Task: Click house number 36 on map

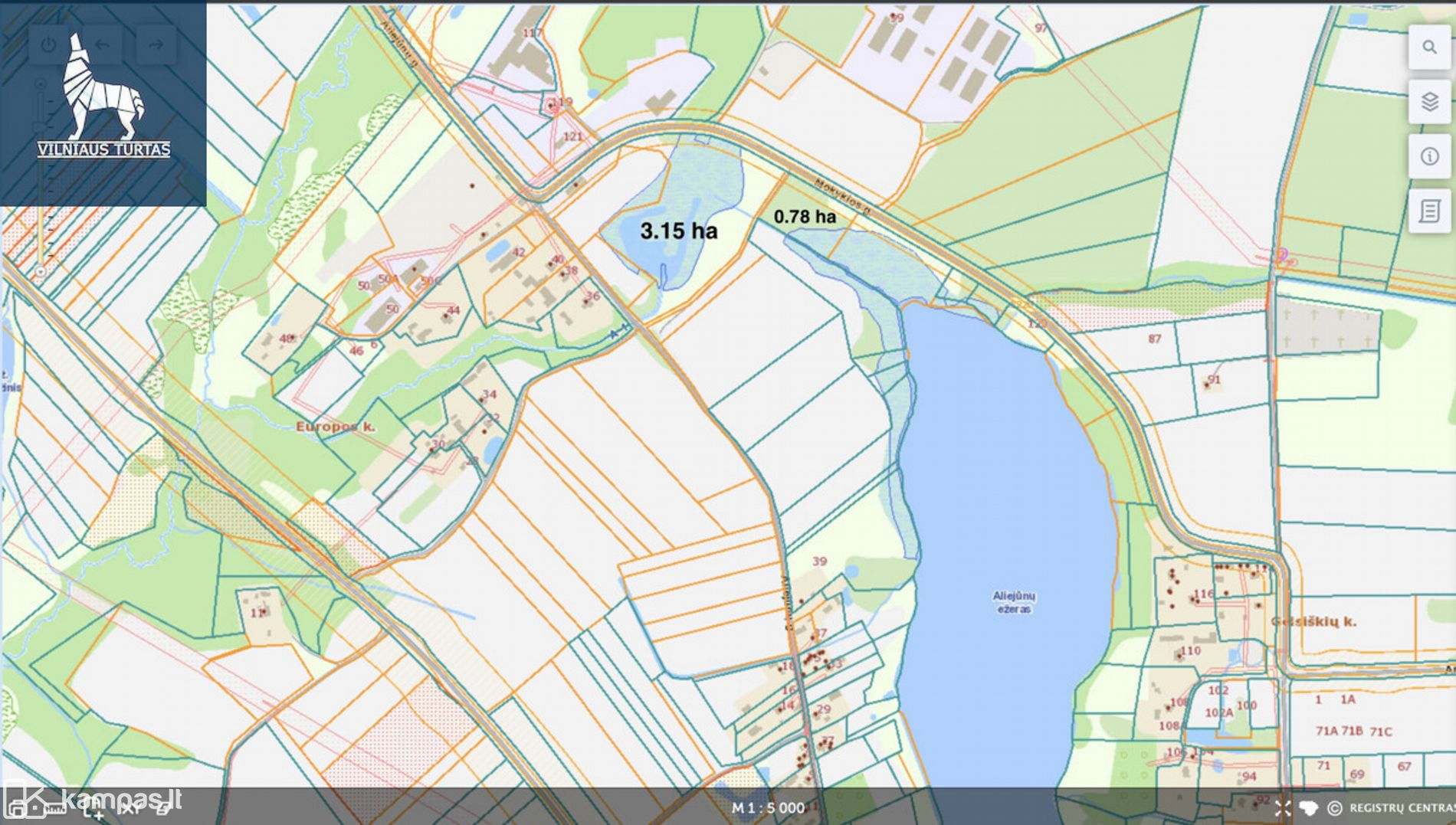Action: [x=592, y=296]
